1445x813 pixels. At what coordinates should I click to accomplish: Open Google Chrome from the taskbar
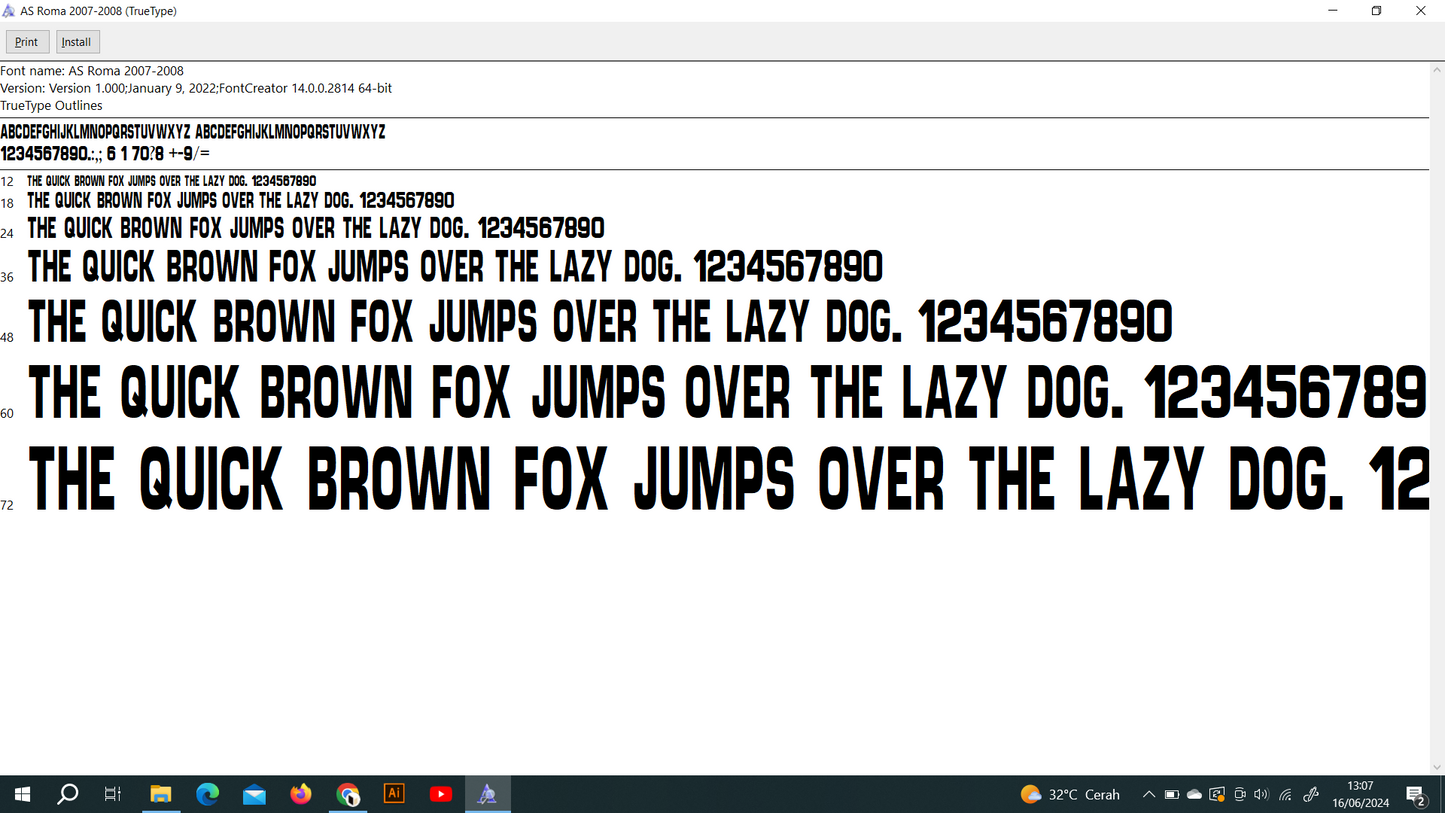point(348,795)
